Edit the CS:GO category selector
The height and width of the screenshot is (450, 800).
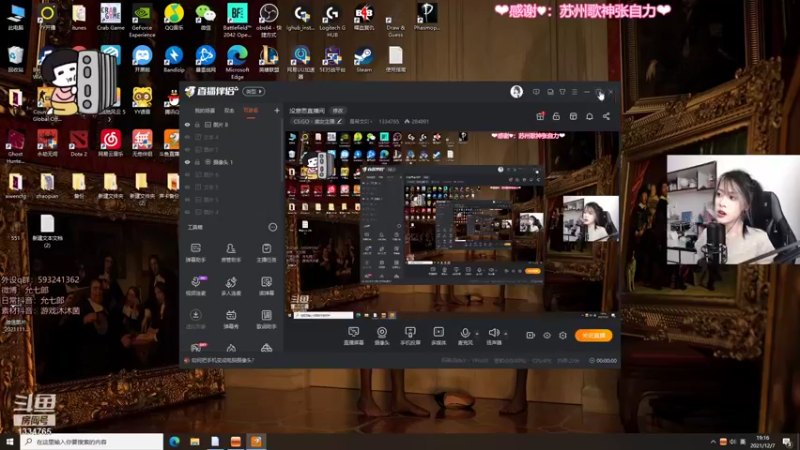coord(317,121)
